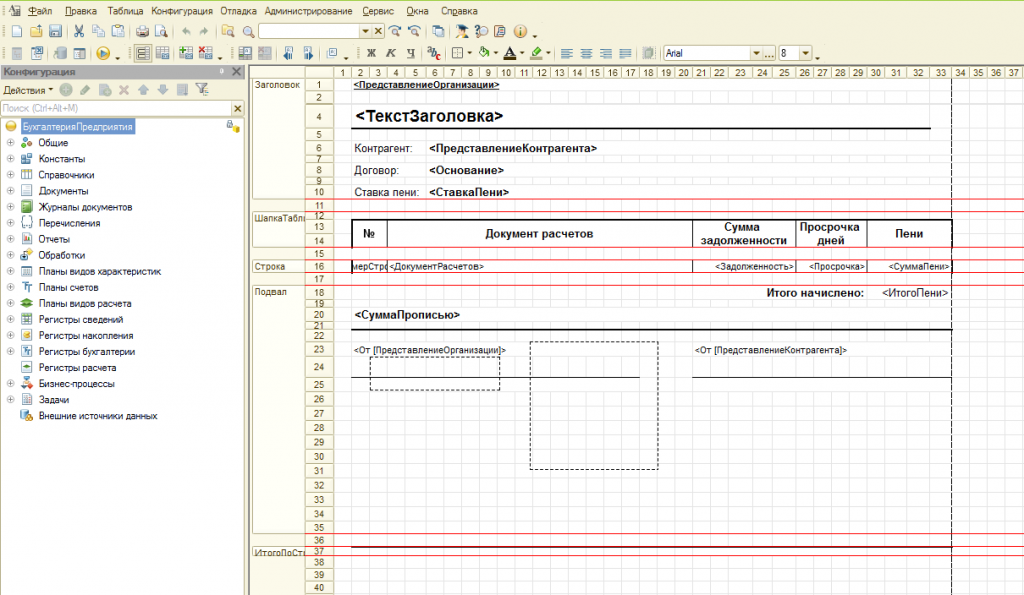This screenshot has width=1024, height=595.
Task: Close the Конфигурация panel
Action: pos(237,72)
